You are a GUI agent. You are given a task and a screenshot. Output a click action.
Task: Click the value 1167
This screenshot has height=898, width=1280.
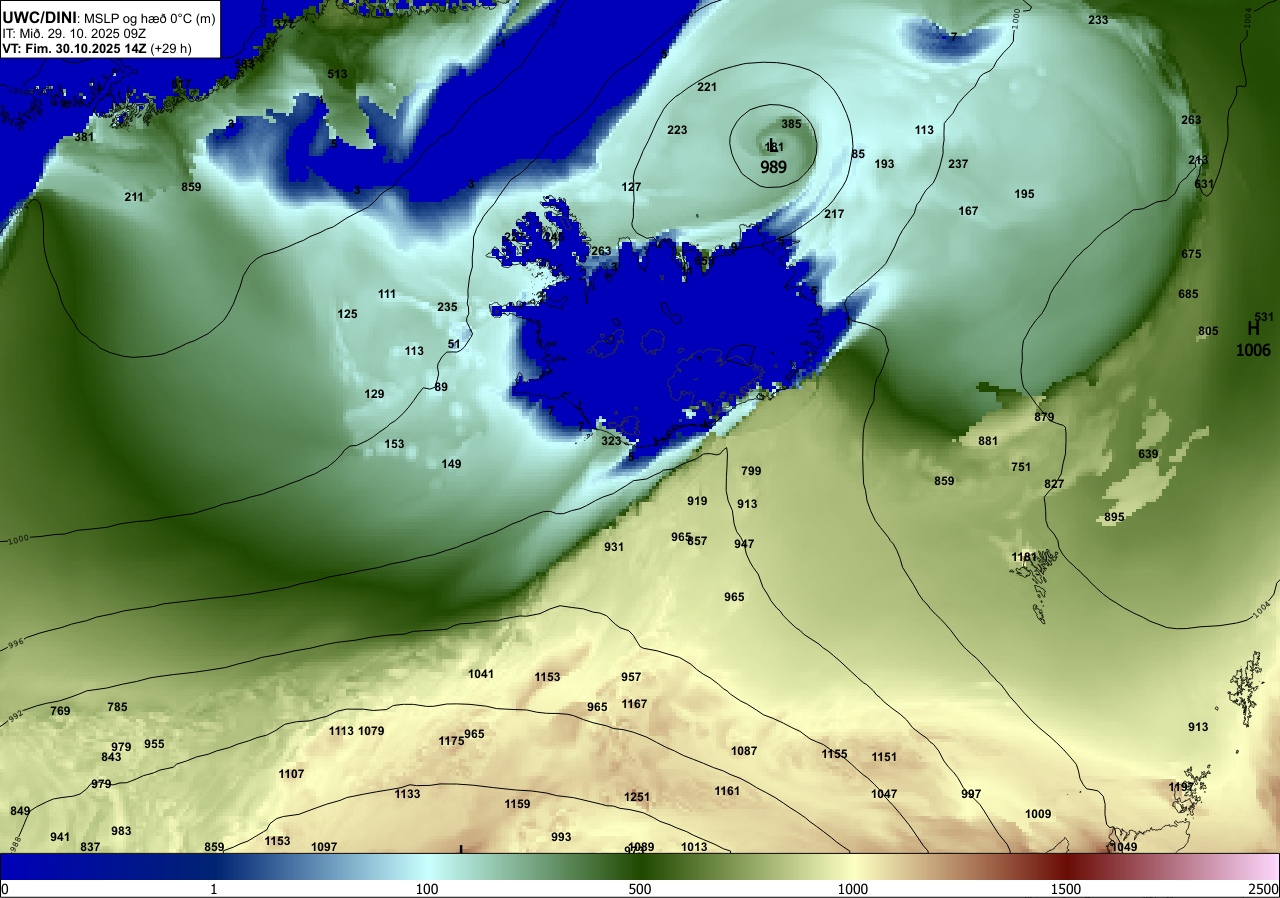634,704
